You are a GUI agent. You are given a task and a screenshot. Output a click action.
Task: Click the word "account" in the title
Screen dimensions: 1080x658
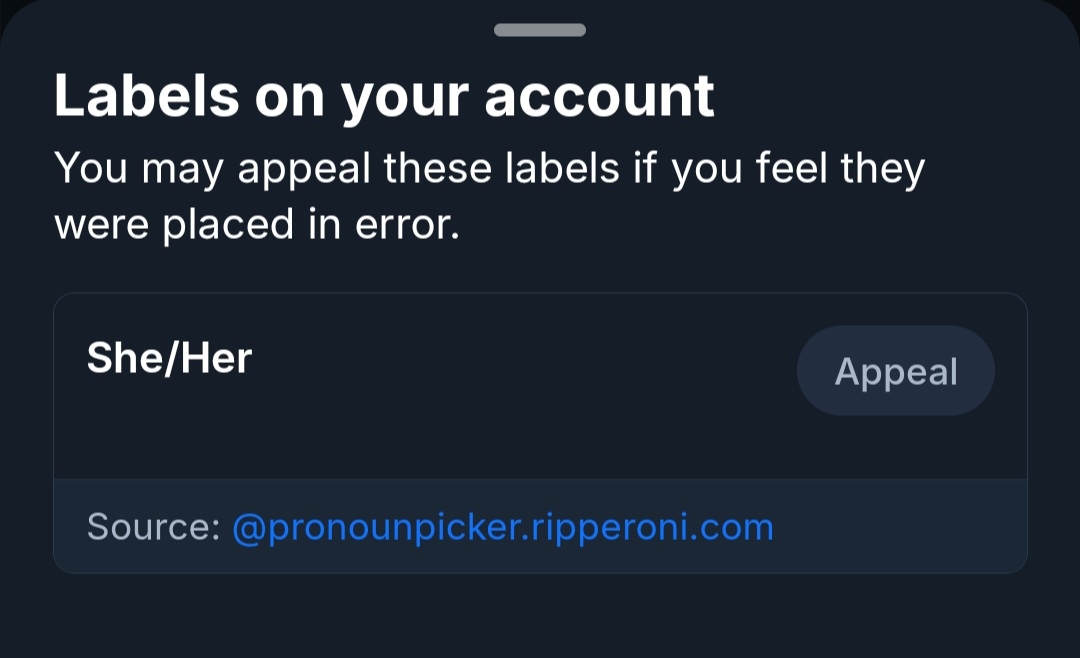pos(599,96)
